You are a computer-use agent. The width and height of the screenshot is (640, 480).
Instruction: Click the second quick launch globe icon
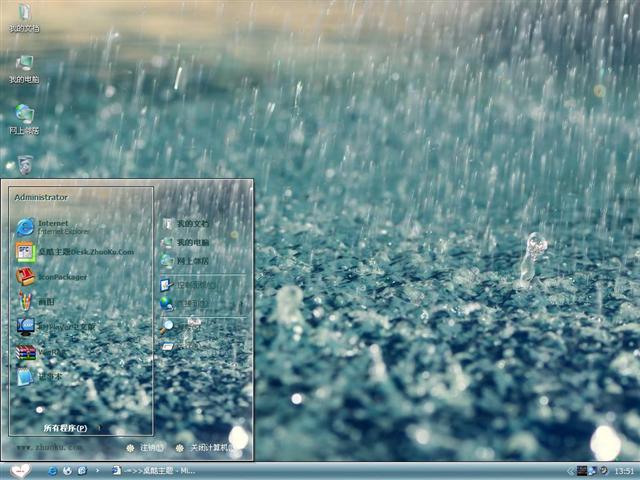tap(67, 471)
